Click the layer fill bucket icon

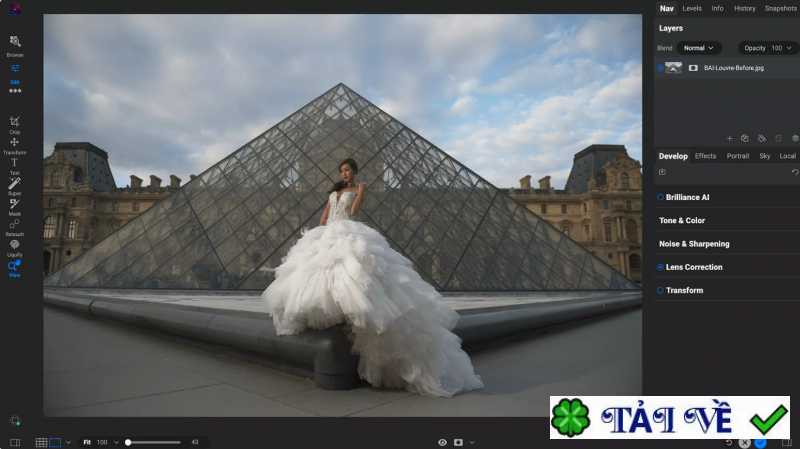pos(762,138)
